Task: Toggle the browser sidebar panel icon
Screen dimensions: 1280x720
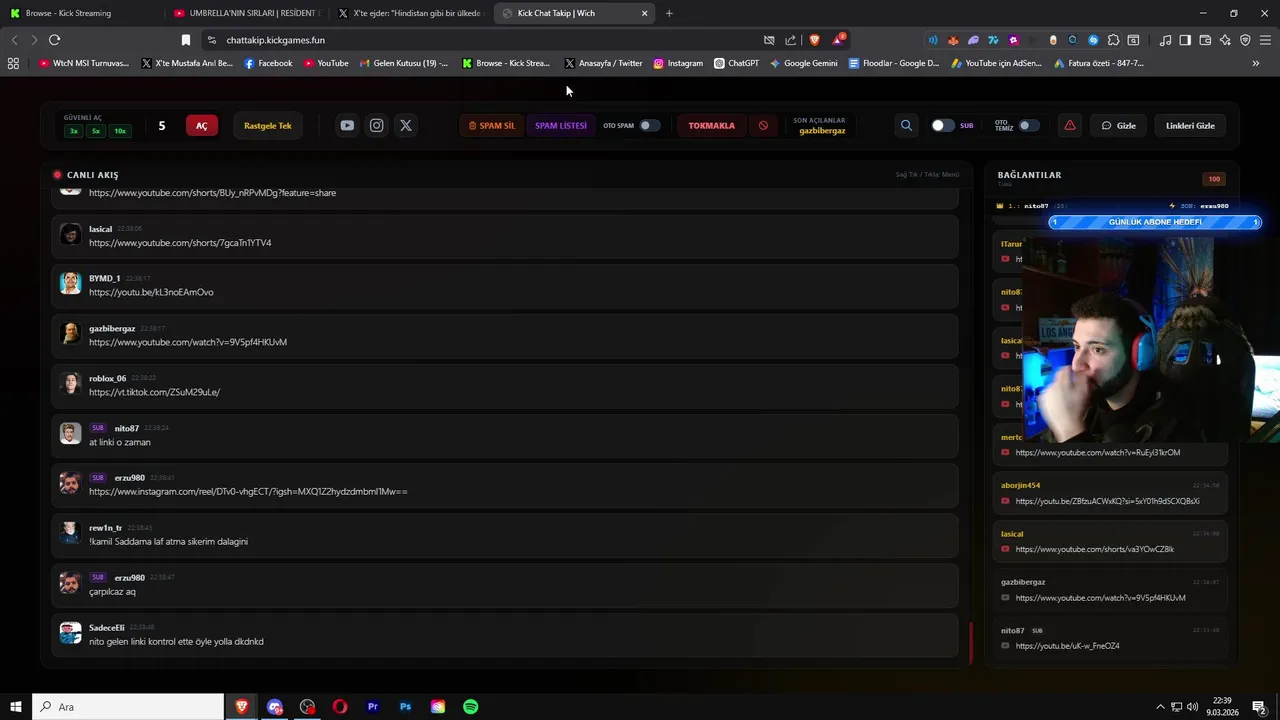Action: coord(1185,40)
